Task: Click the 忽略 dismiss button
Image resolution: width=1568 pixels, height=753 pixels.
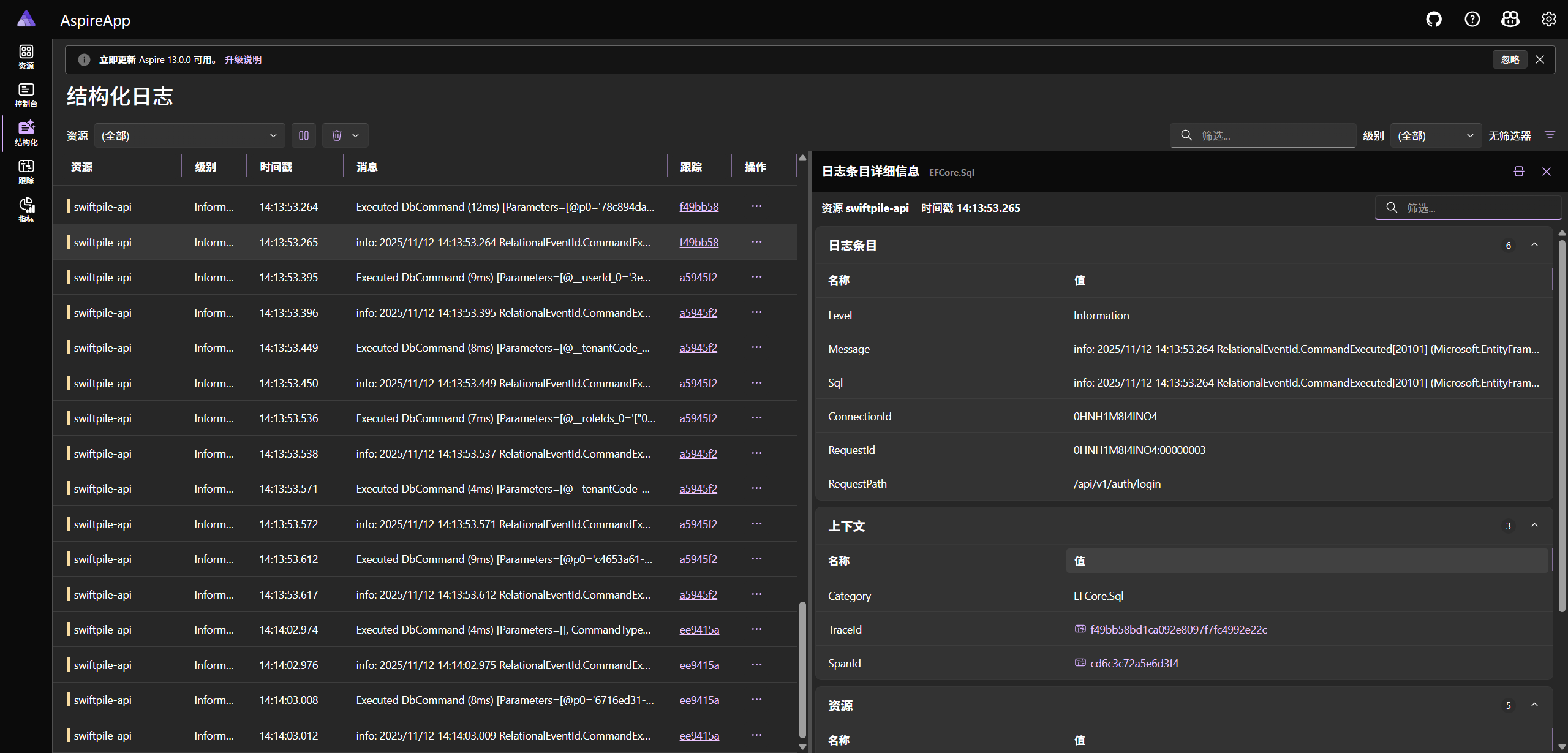Action: pyautogui.click(x=1510, y=60)
